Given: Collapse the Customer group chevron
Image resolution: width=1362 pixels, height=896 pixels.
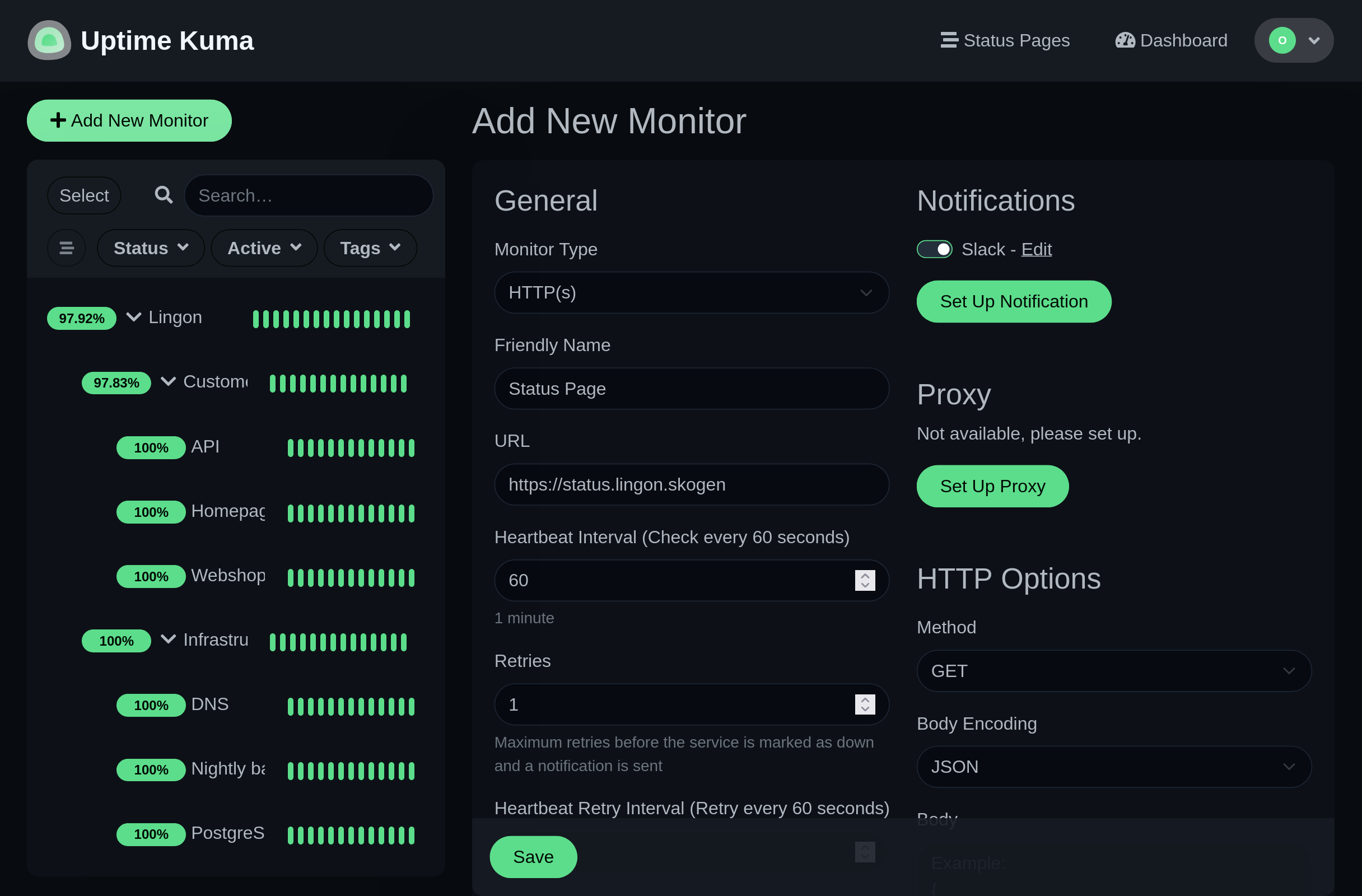Looking at the screenshot, I should (x=168, y=381).
